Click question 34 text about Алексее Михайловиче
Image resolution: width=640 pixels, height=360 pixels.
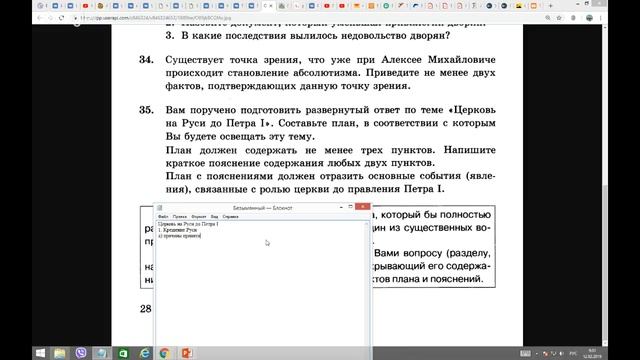[x=330, y=73]
